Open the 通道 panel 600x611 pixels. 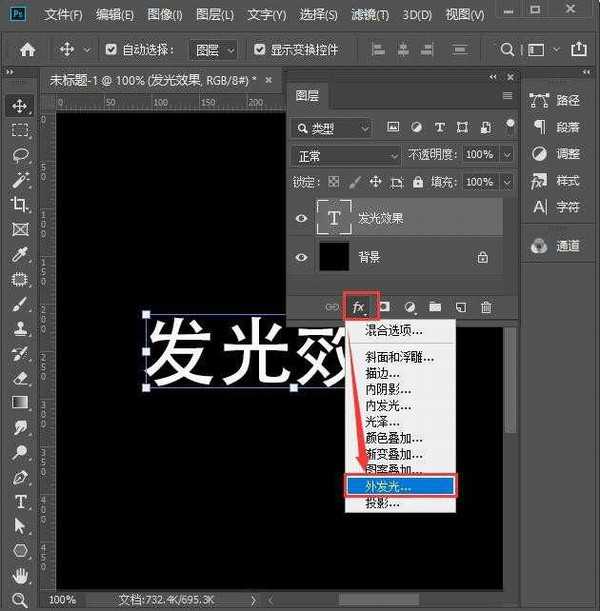pos(556,246)
